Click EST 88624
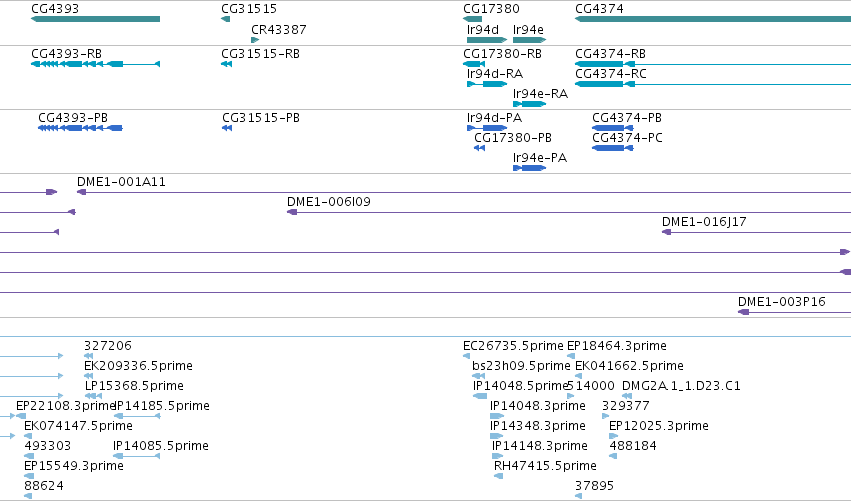Viewport: 851px width, 501px height. coord(43,486)
